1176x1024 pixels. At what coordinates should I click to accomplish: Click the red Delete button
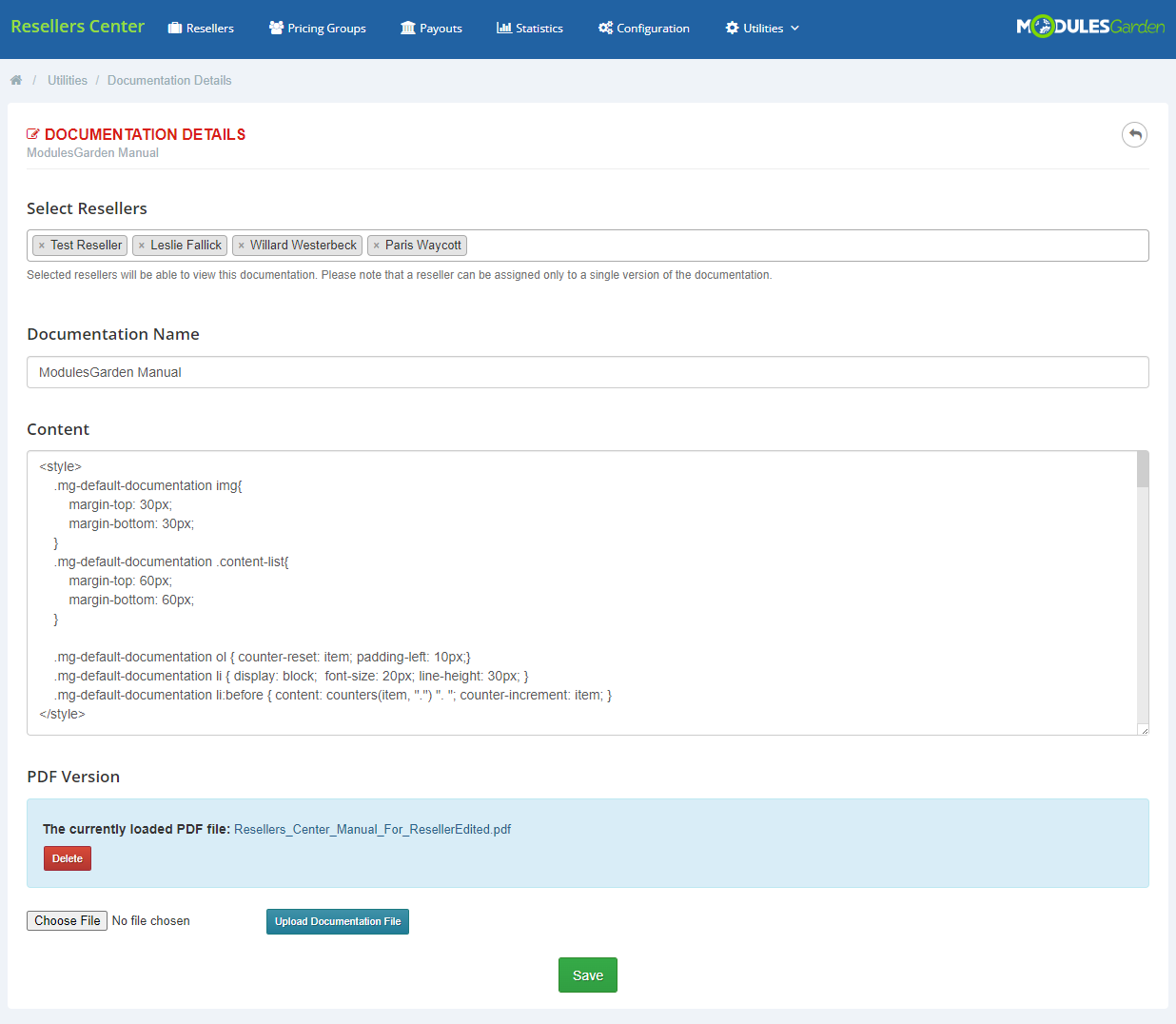(x=68, y=858)
